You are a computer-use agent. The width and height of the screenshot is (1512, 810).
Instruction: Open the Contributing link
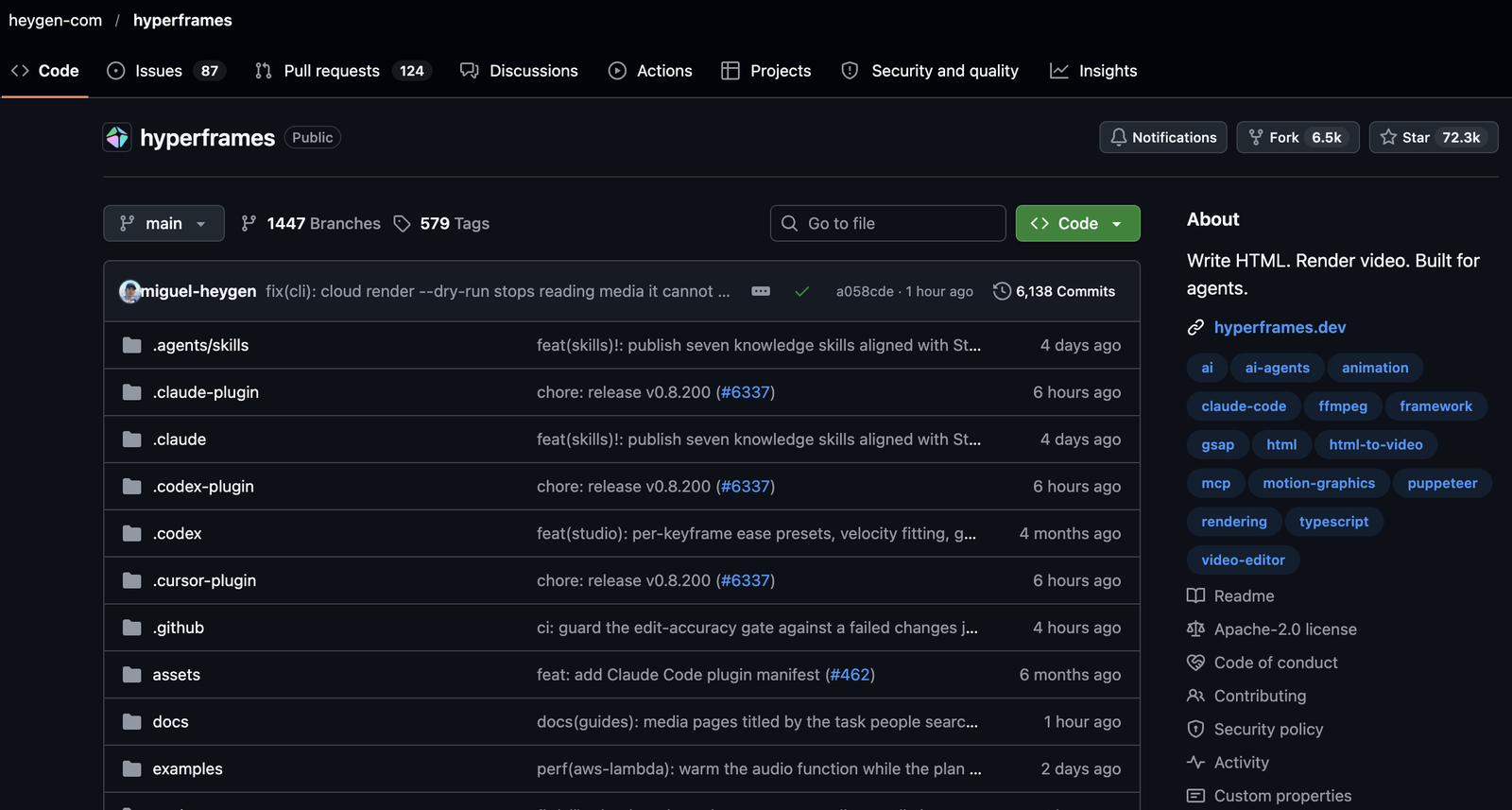1260,696
